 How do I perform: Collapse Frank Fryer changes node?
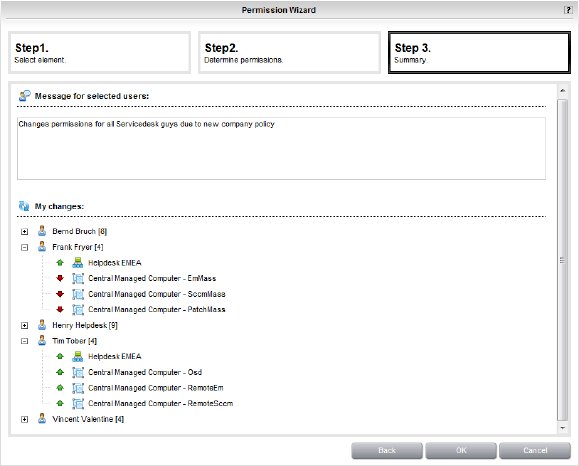[24, 247]
